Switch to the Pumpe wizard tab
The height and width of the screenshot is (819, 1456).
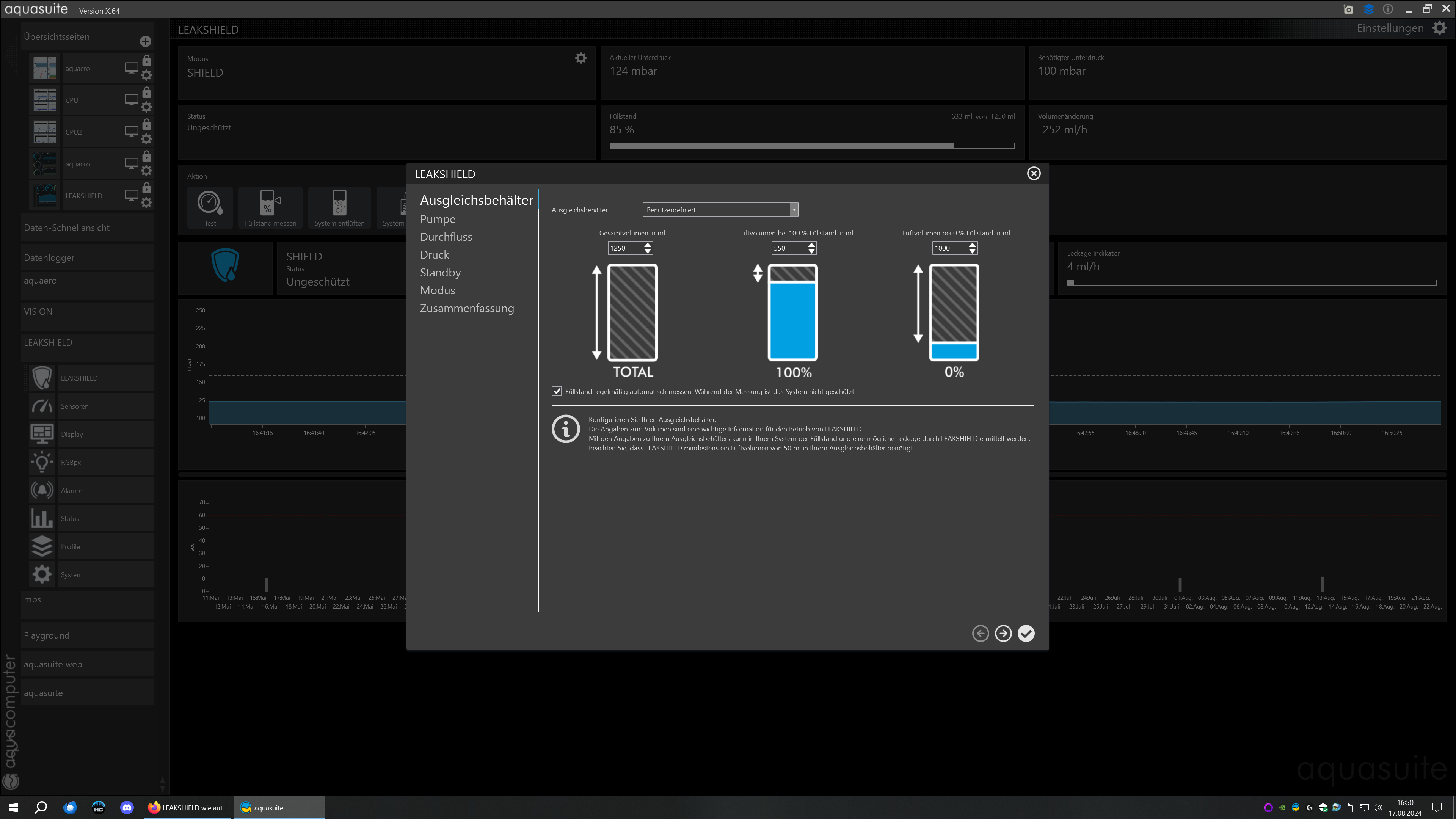click(438, 219)
